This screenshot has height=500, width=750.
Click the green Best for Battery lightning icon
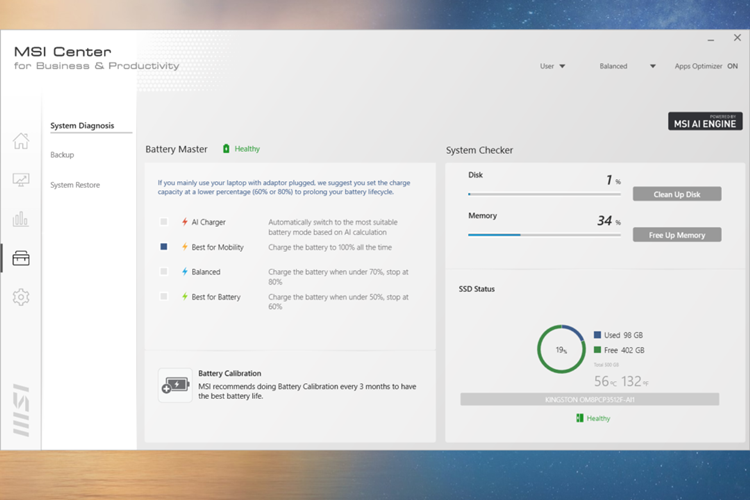click(x=185, y=297)
